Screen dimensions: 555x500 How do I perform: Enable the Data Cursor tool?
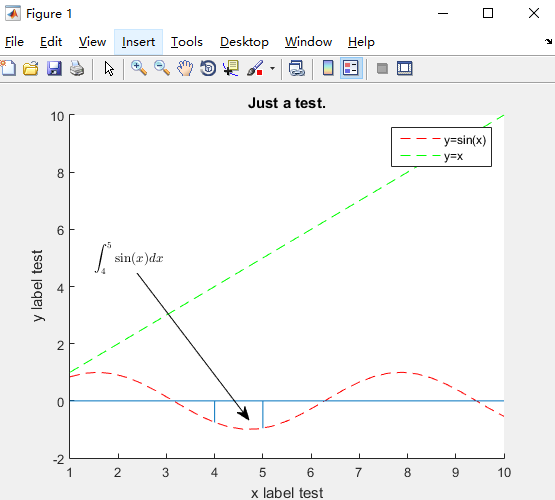click(231, 68)
